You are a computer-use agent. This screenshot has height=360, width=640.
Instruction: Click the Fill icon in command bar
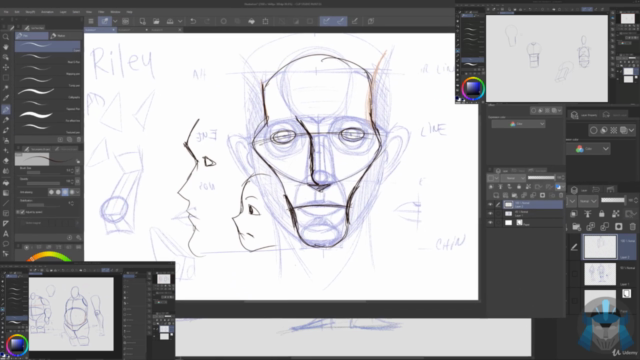pos(251,21)
